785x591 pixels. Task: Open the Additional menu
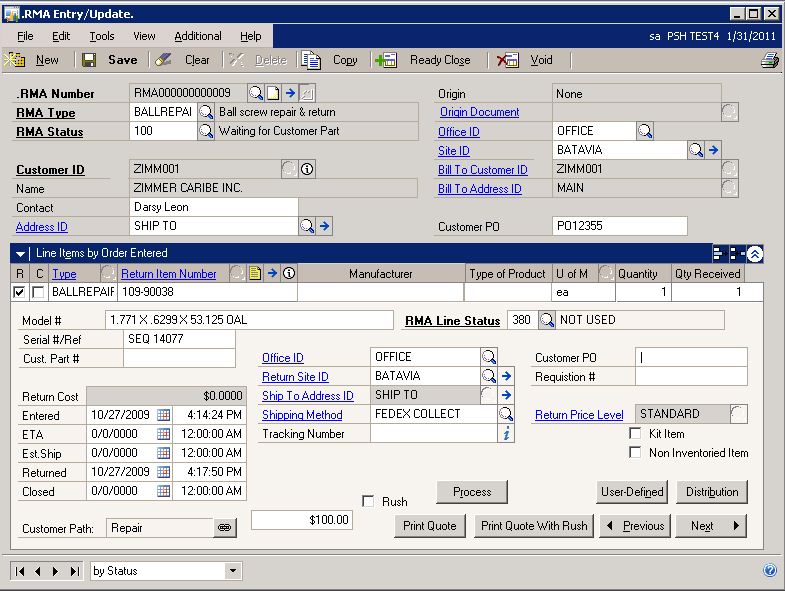(x=198, y=36)
